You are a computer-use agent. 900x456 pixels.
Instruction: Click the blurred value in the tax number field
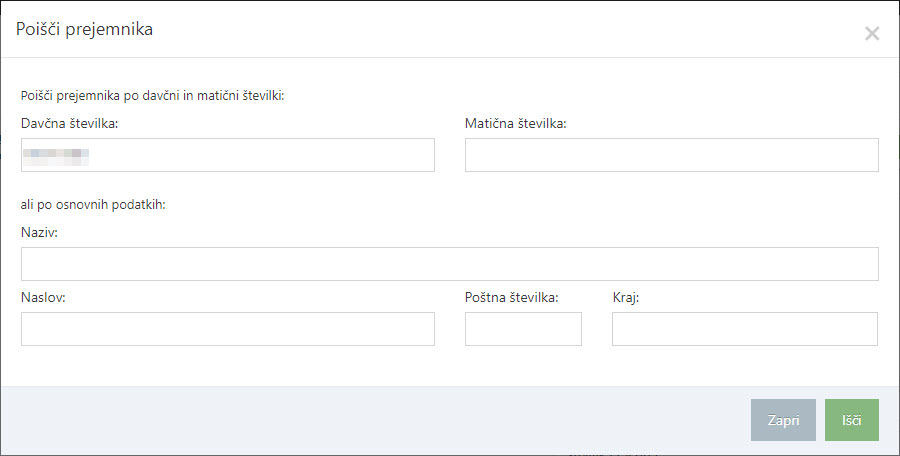[58, 155]
